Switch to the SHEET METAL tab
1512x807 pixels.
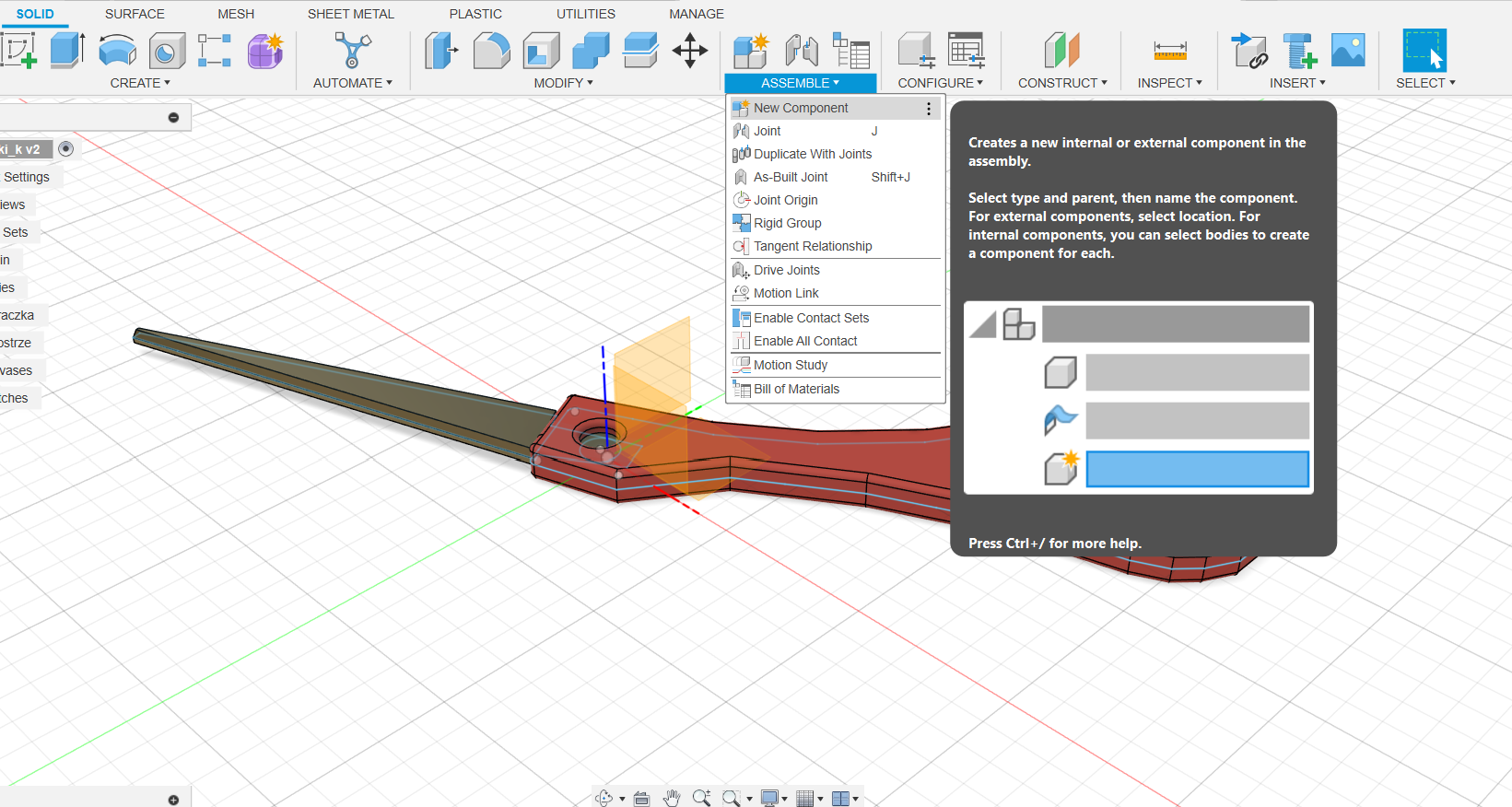[x=351, y=14]
